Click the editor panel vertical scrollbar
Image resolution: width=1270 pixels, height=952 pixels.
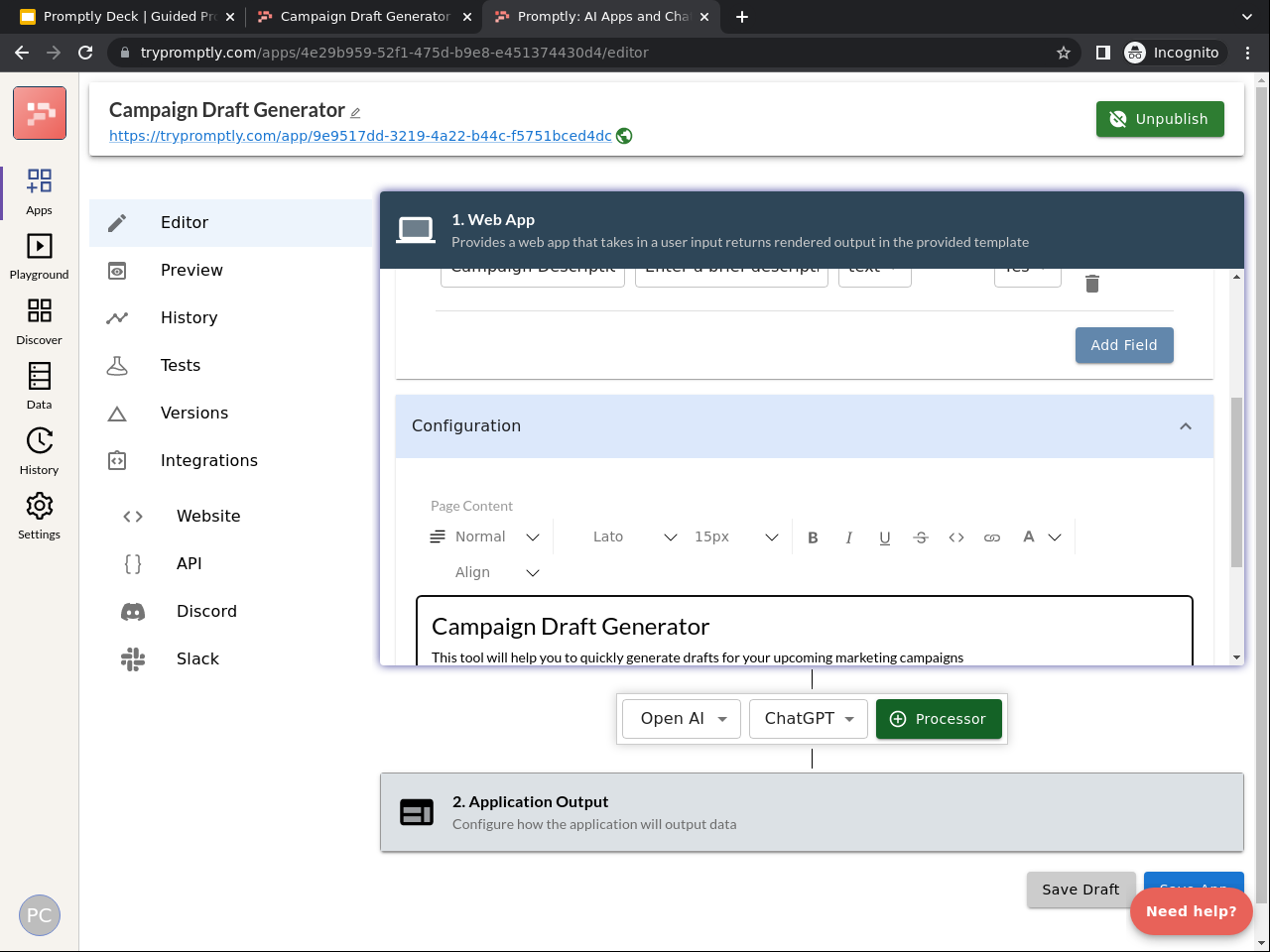[x=1236, y=482]
